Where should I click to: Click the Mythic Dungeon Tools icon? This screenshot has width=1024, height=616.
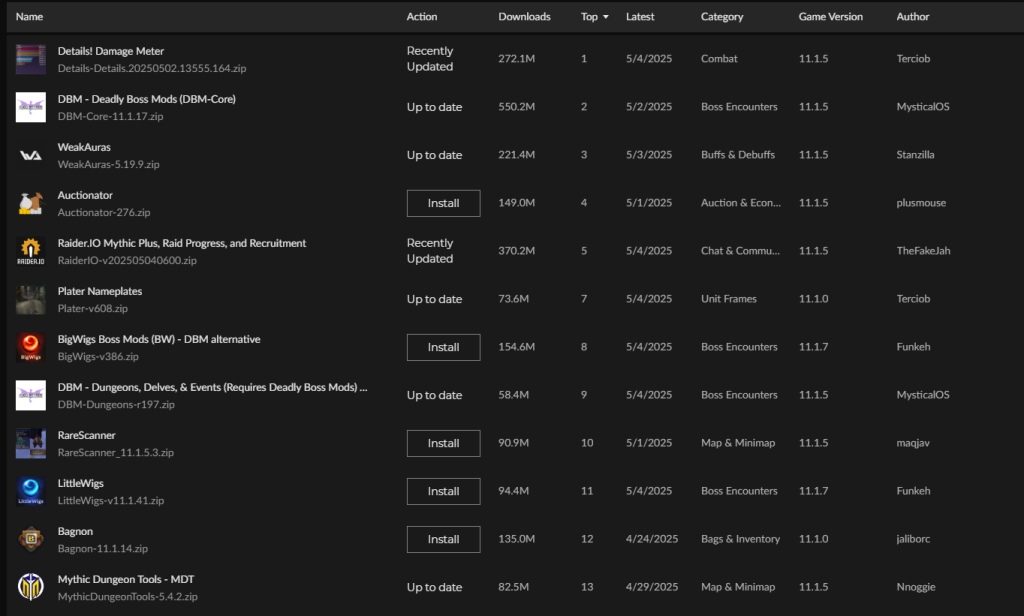tap(31, 587)
